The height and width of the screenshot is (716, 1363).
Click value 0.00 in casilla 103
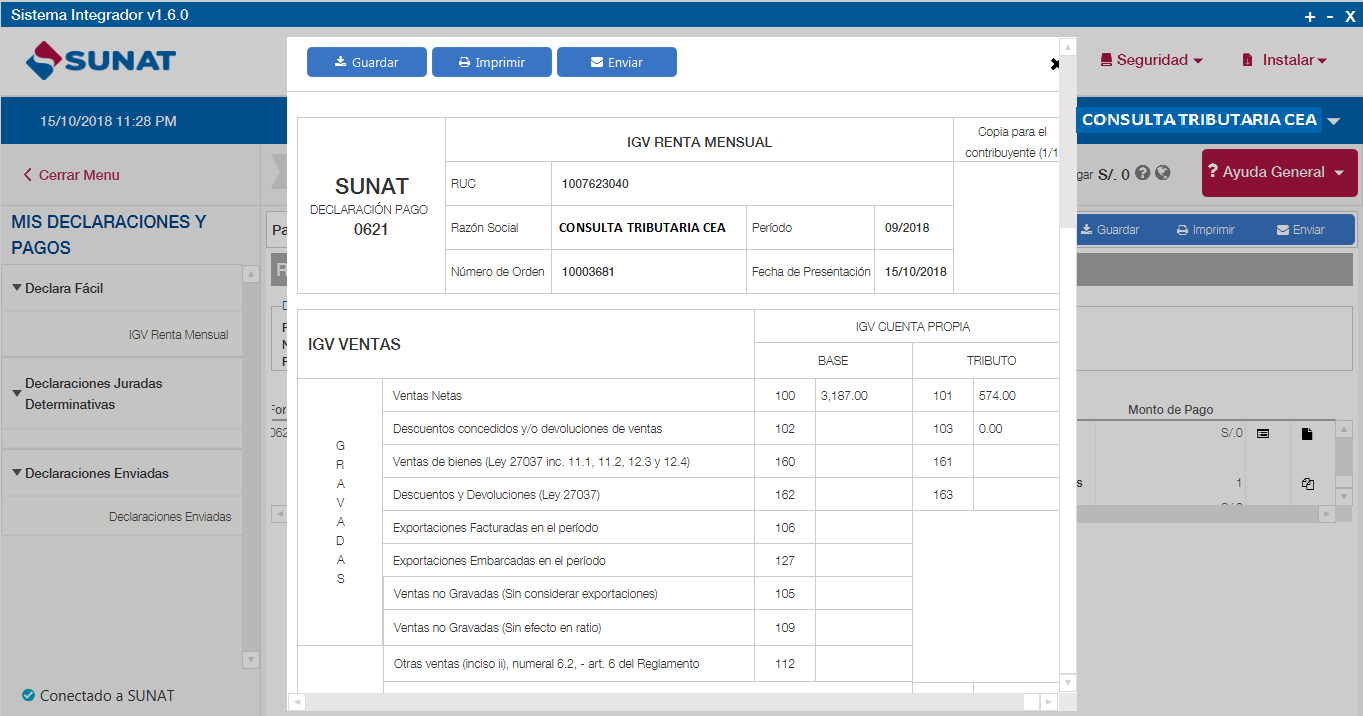pos(990,428)
